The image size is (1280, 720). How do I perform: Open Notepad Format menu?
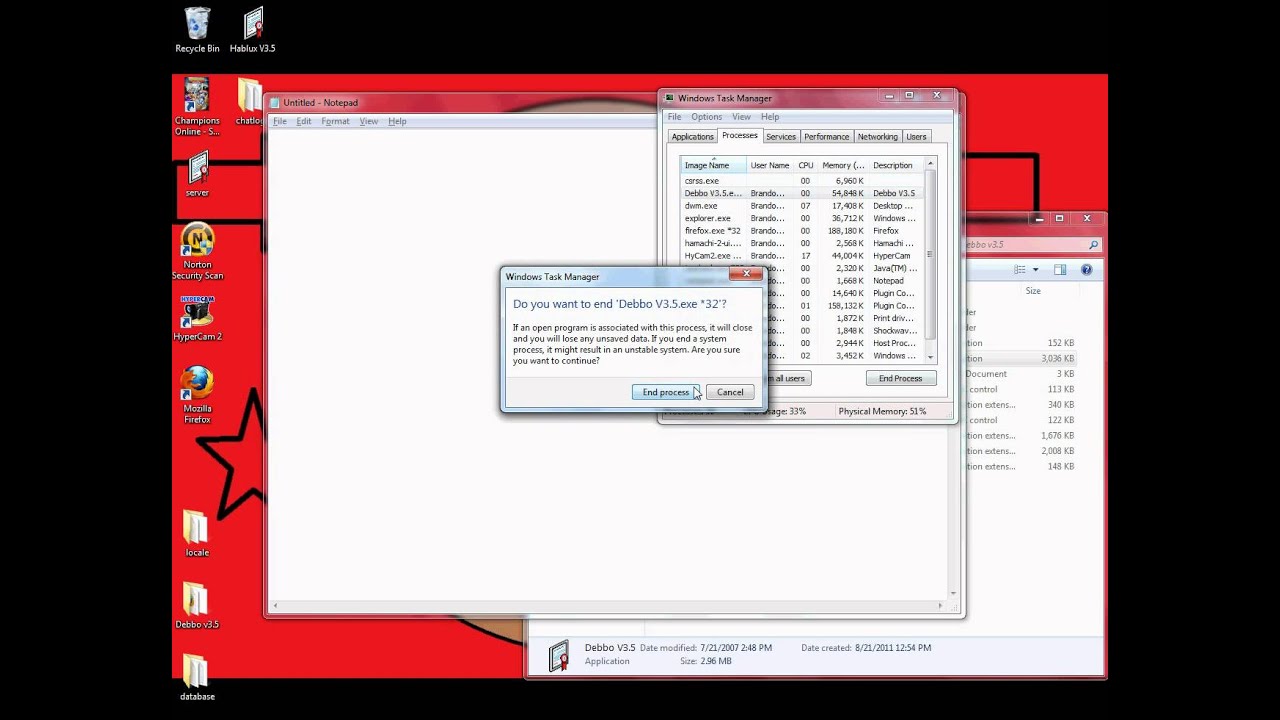[335, 121]
